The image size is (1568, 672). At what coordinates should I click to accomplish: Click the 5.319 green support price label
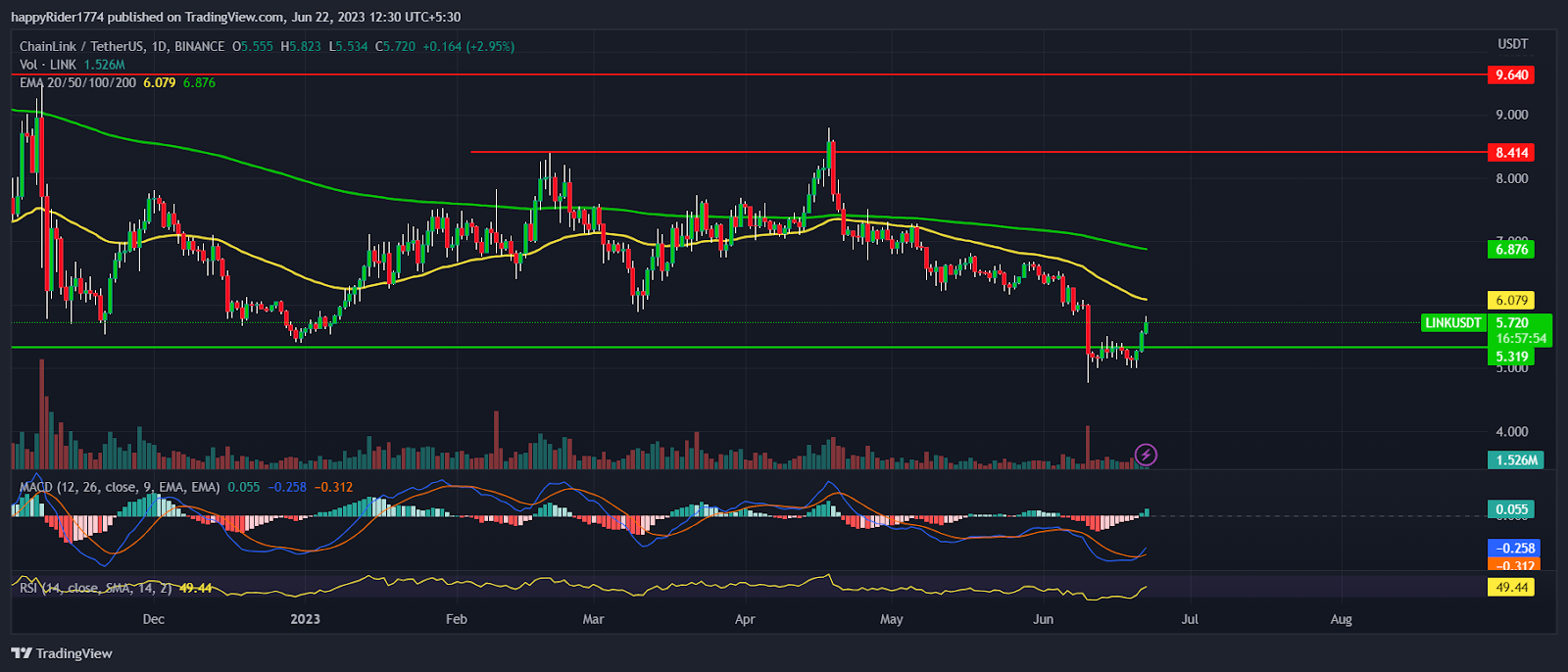pyautogui.click(x=1510, y=357)
